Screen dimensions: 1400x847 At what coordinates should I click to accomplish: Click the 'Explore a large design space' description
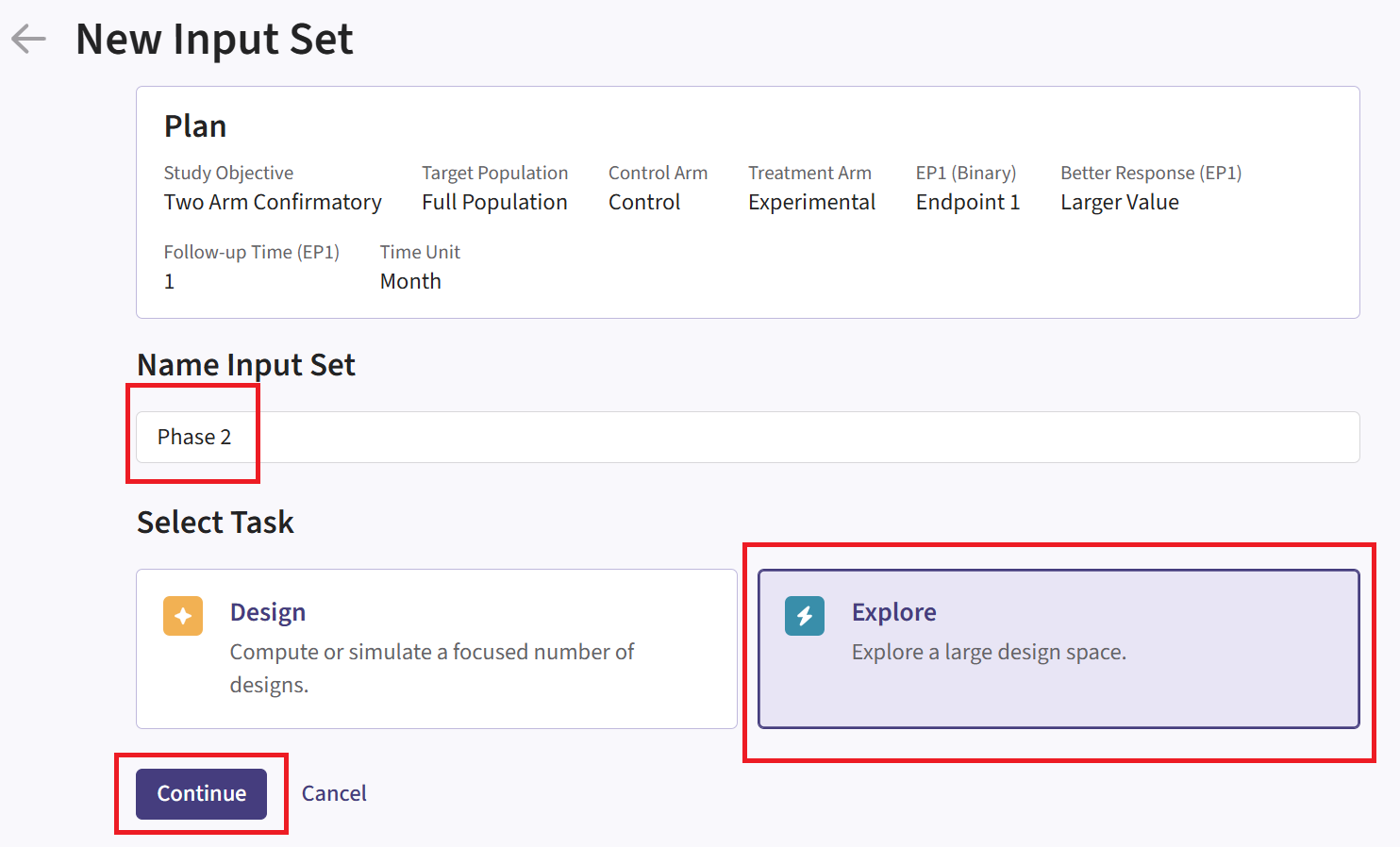point(989,652)
